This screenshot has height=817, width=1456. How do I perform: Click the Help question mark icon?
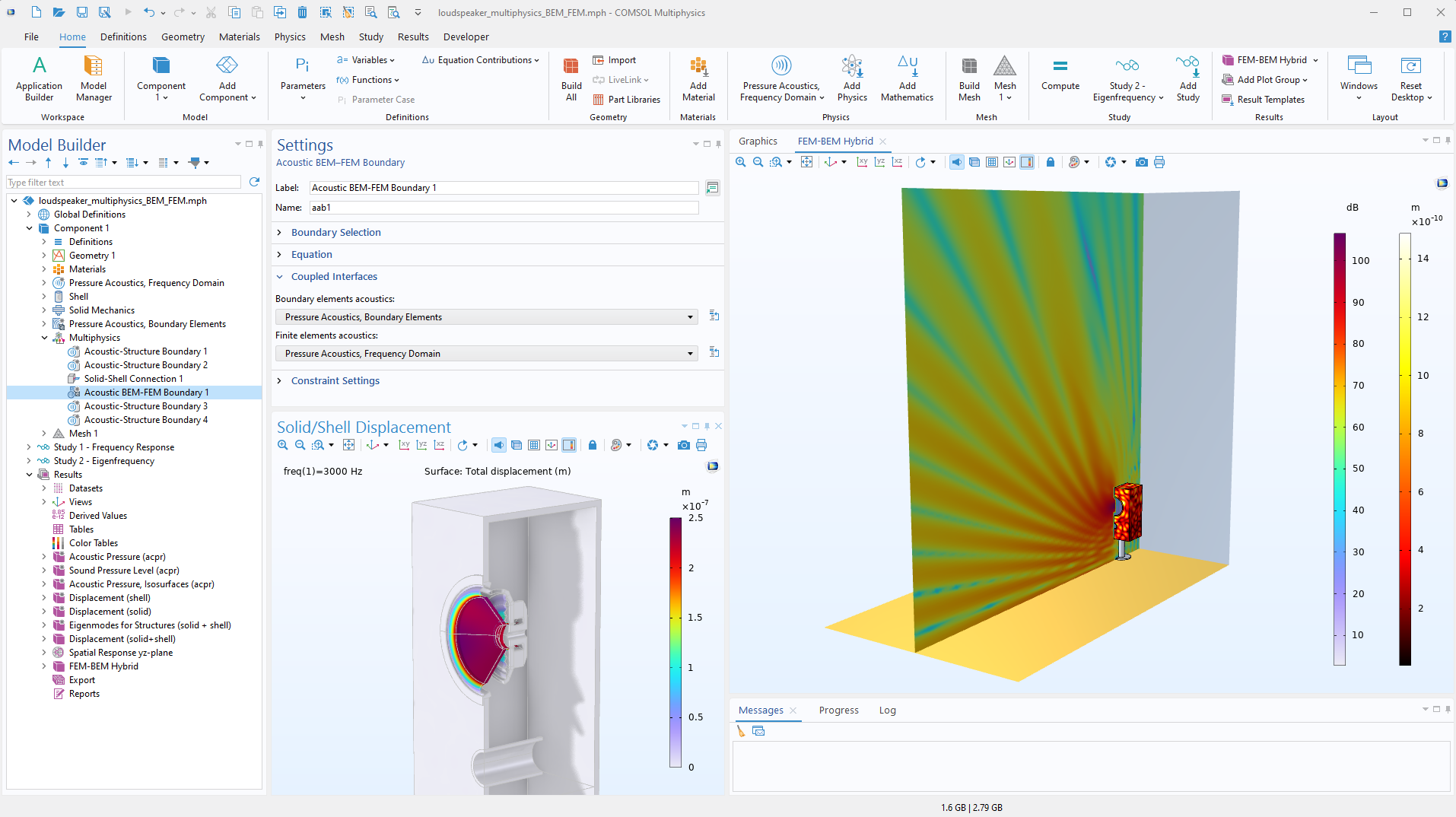(1445, 37)
